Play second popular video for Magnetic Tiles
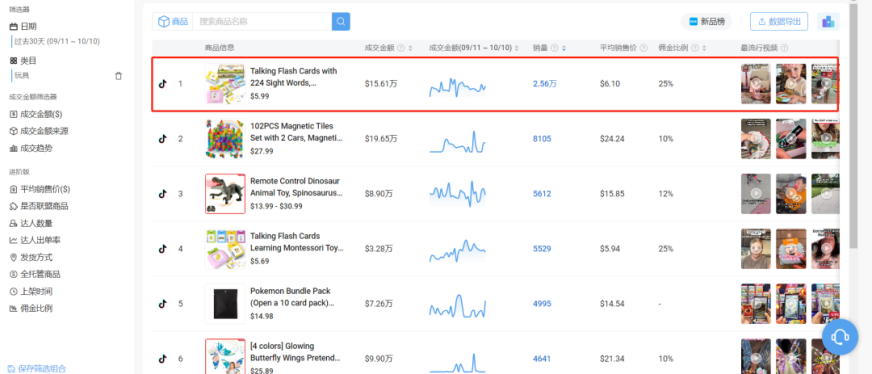This screenshot has height=374, width=872. tap(791, 139)
